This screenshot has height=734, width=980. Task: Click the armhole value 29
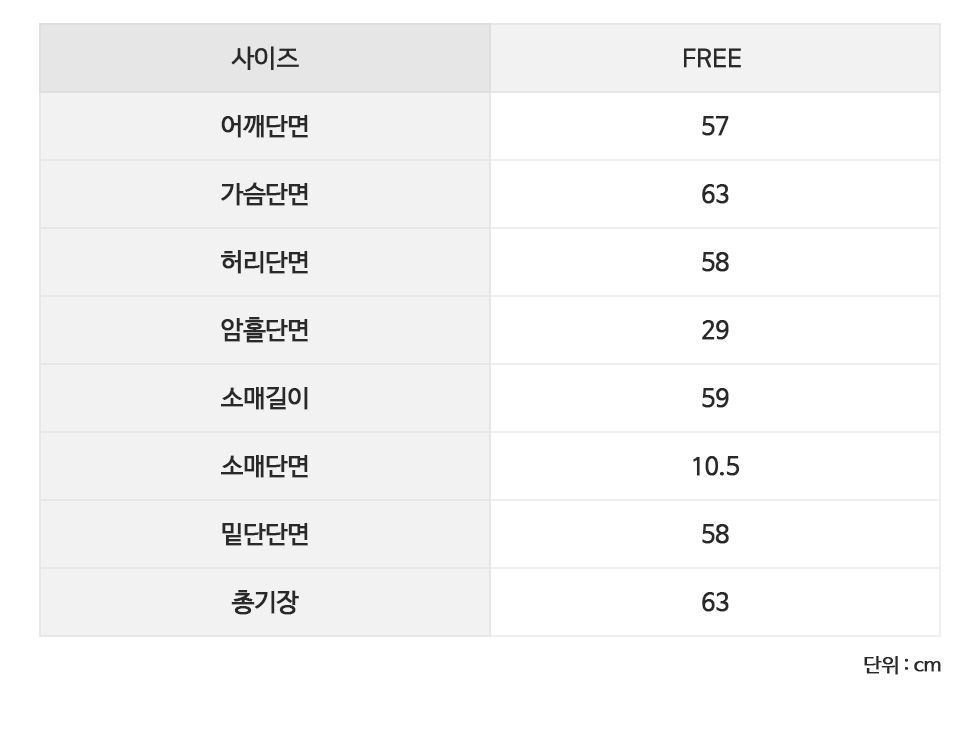(715, 331)
